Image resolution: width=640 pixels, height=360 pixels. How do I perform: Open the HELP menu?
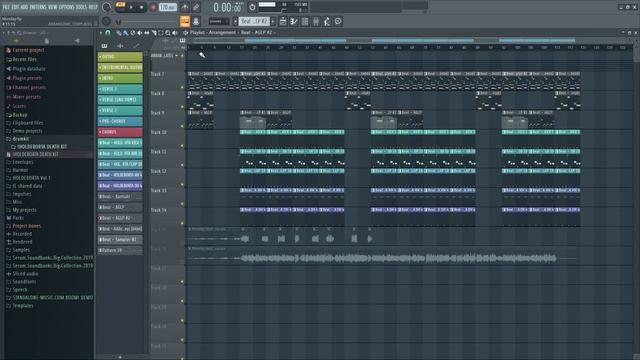coord(93,7)
